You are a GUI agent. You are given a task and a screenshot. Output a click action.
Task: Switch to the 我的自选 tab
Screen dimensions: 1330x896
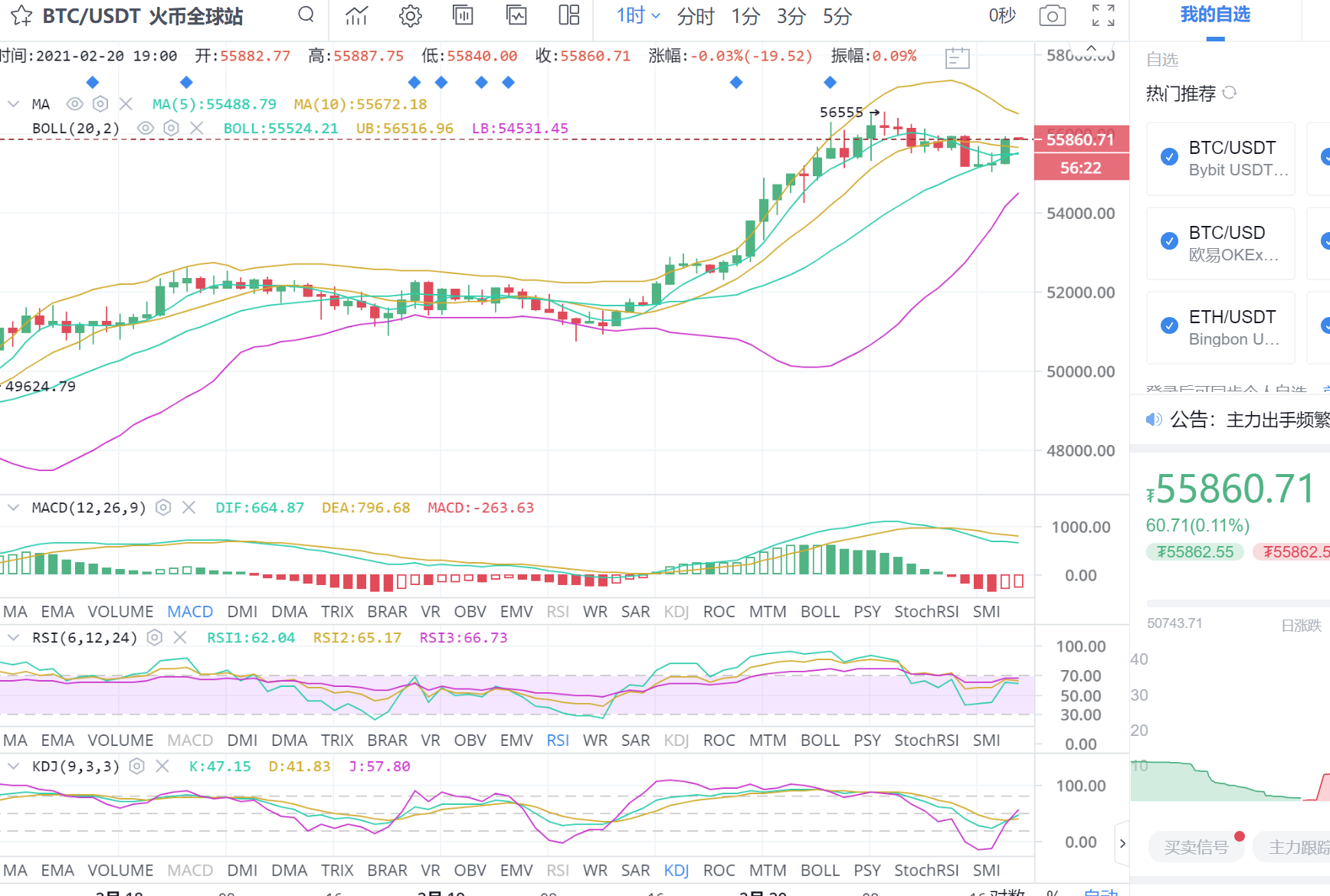point(1215,15)
